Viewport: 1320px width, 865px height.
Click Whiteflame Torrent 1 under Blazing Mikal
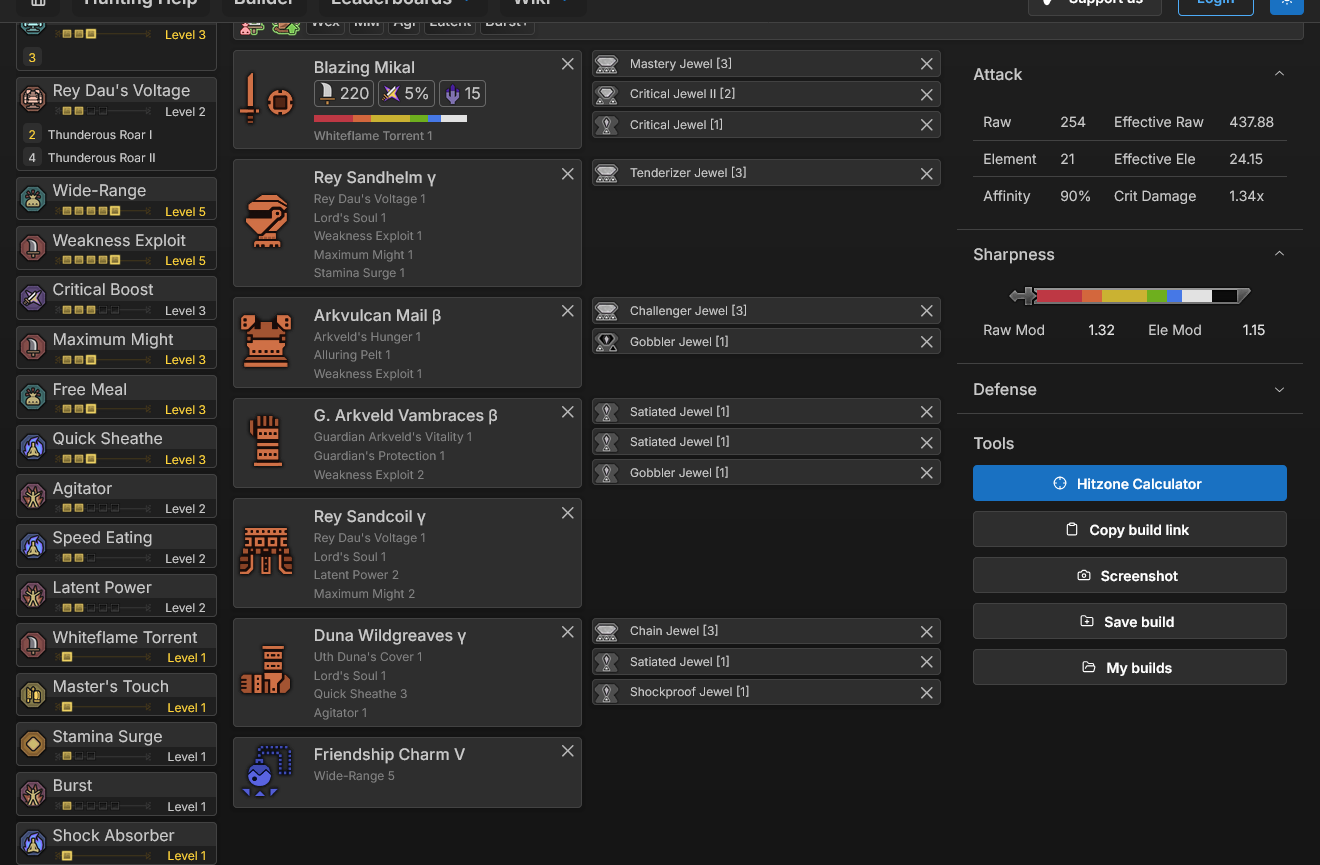(x=373, y=136)
